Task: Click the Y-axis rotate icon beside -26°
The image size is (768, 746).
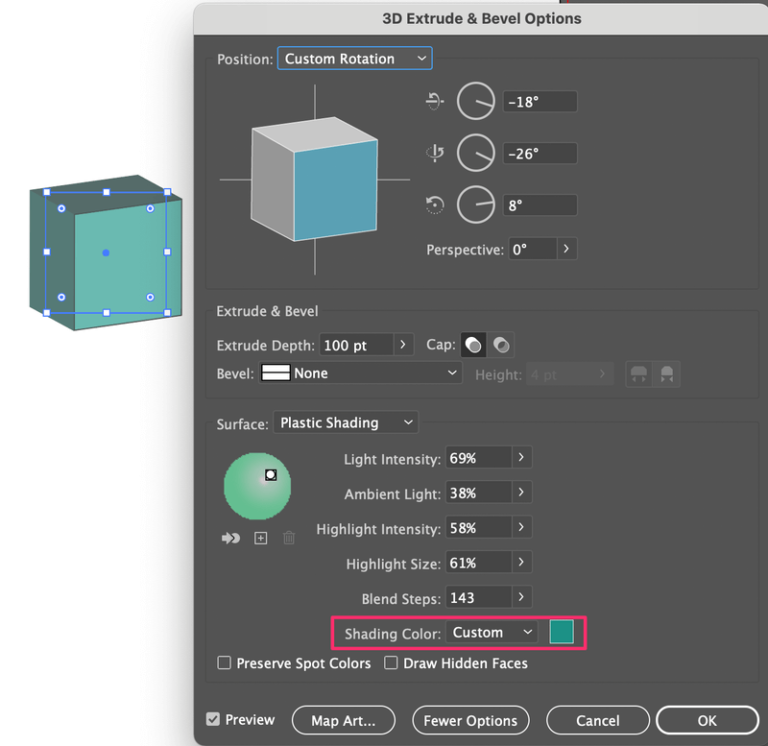Action: [434, 153]
